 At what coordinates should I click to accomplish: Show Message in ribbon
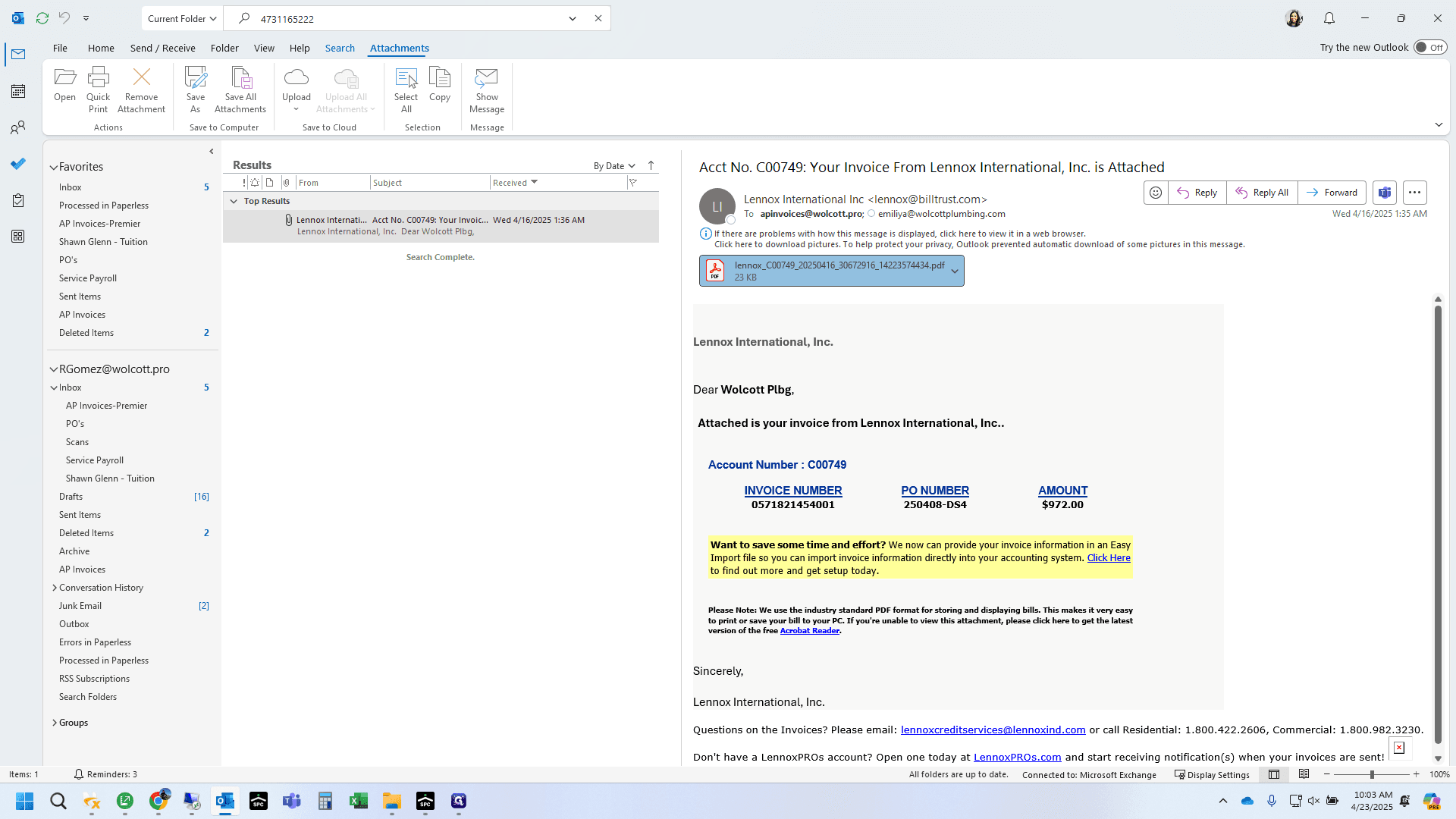(487, 89)
